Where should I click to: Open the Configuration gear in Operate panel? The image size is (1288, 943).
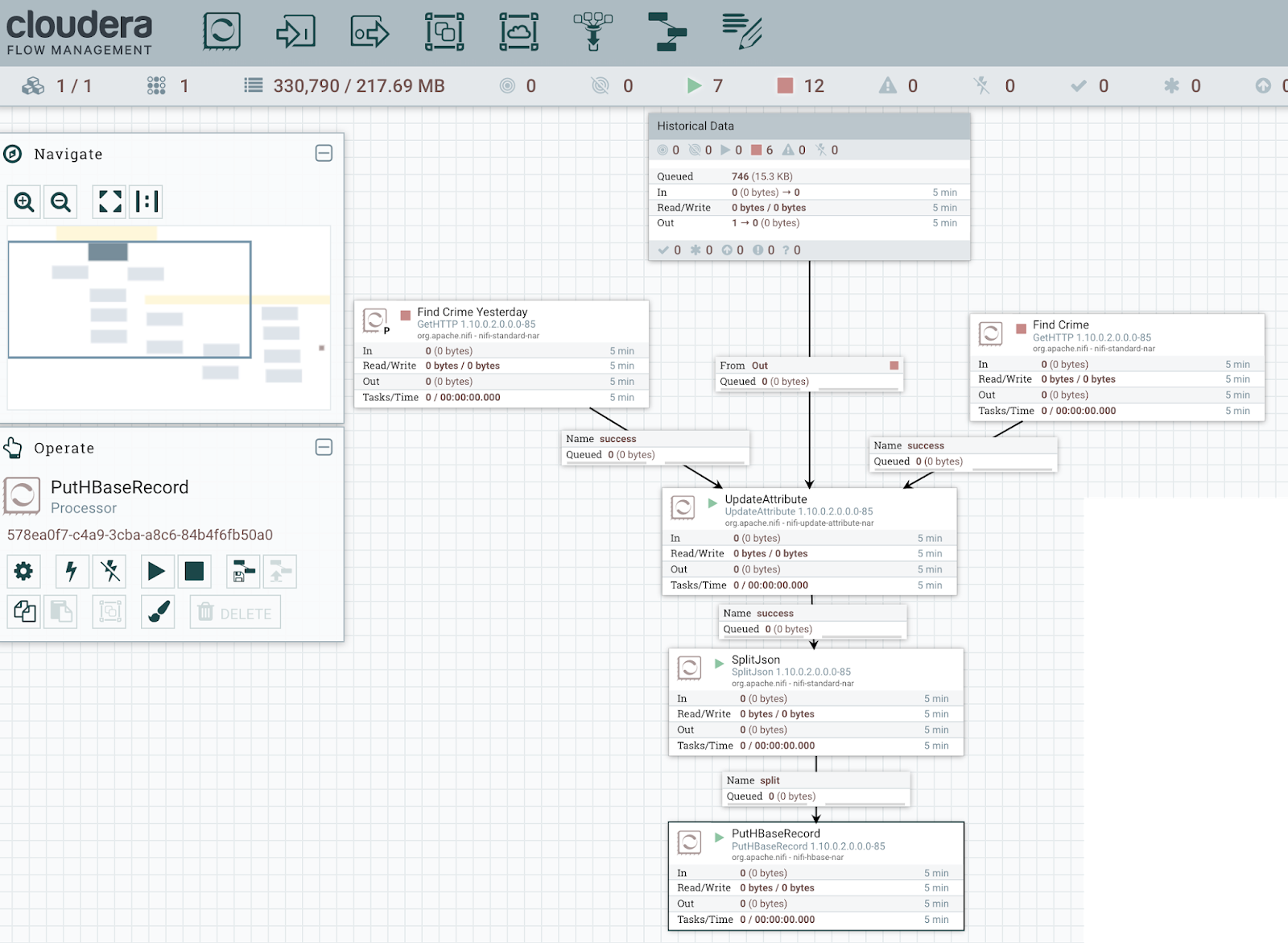click(x=24, y=571)
